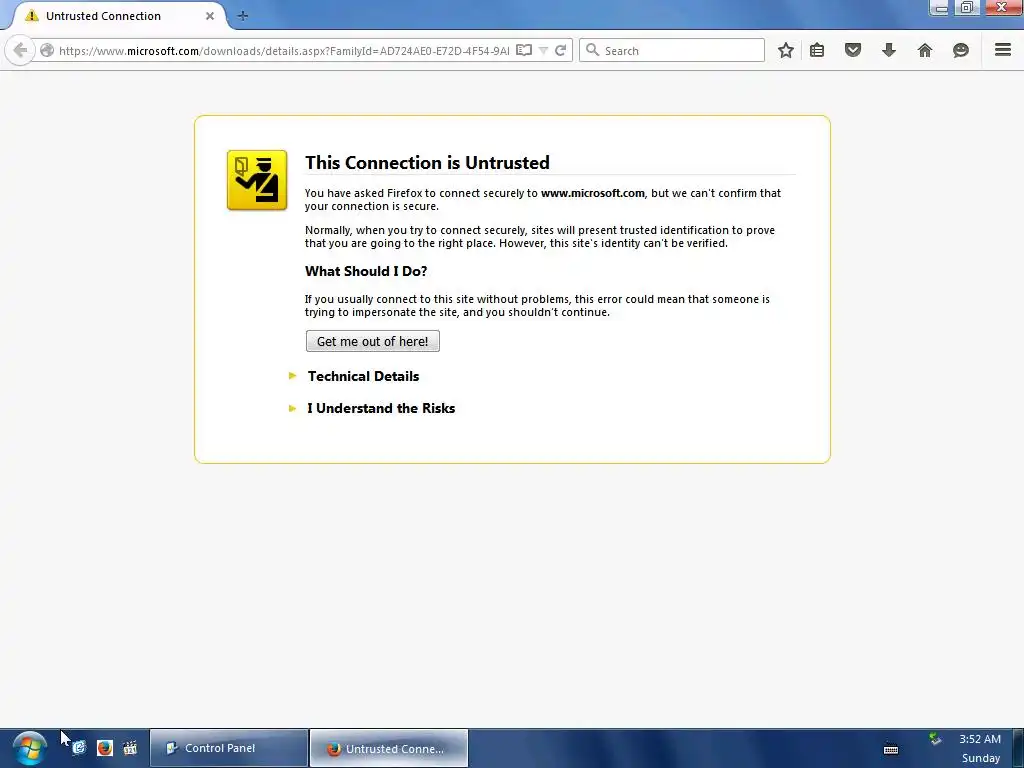Open on-screen keyboard tray icon
Viewport: 1024px width, 768px height.
pos(891,748)
